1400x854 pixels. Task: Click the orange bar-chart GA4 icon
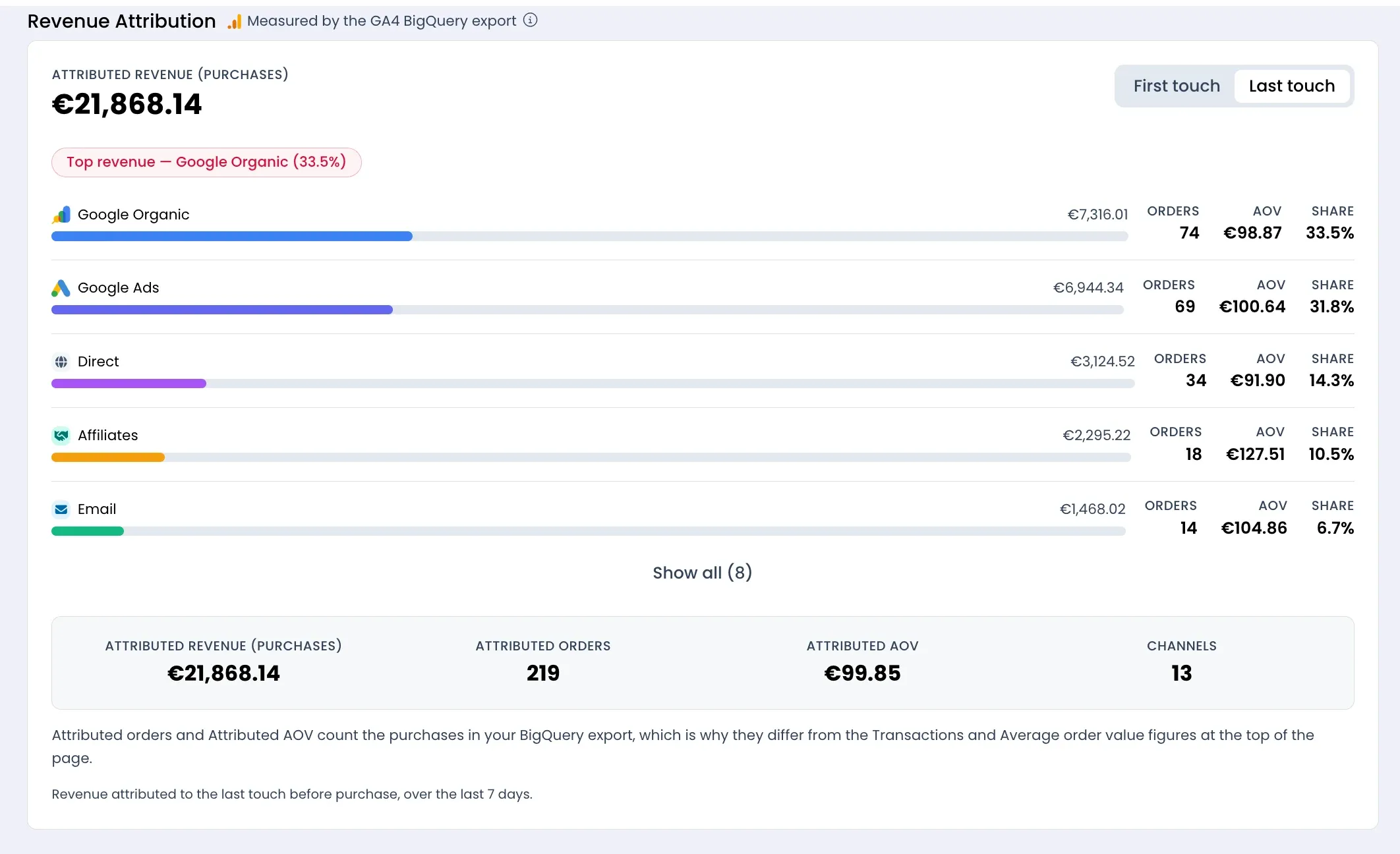[x=235, y=22]
